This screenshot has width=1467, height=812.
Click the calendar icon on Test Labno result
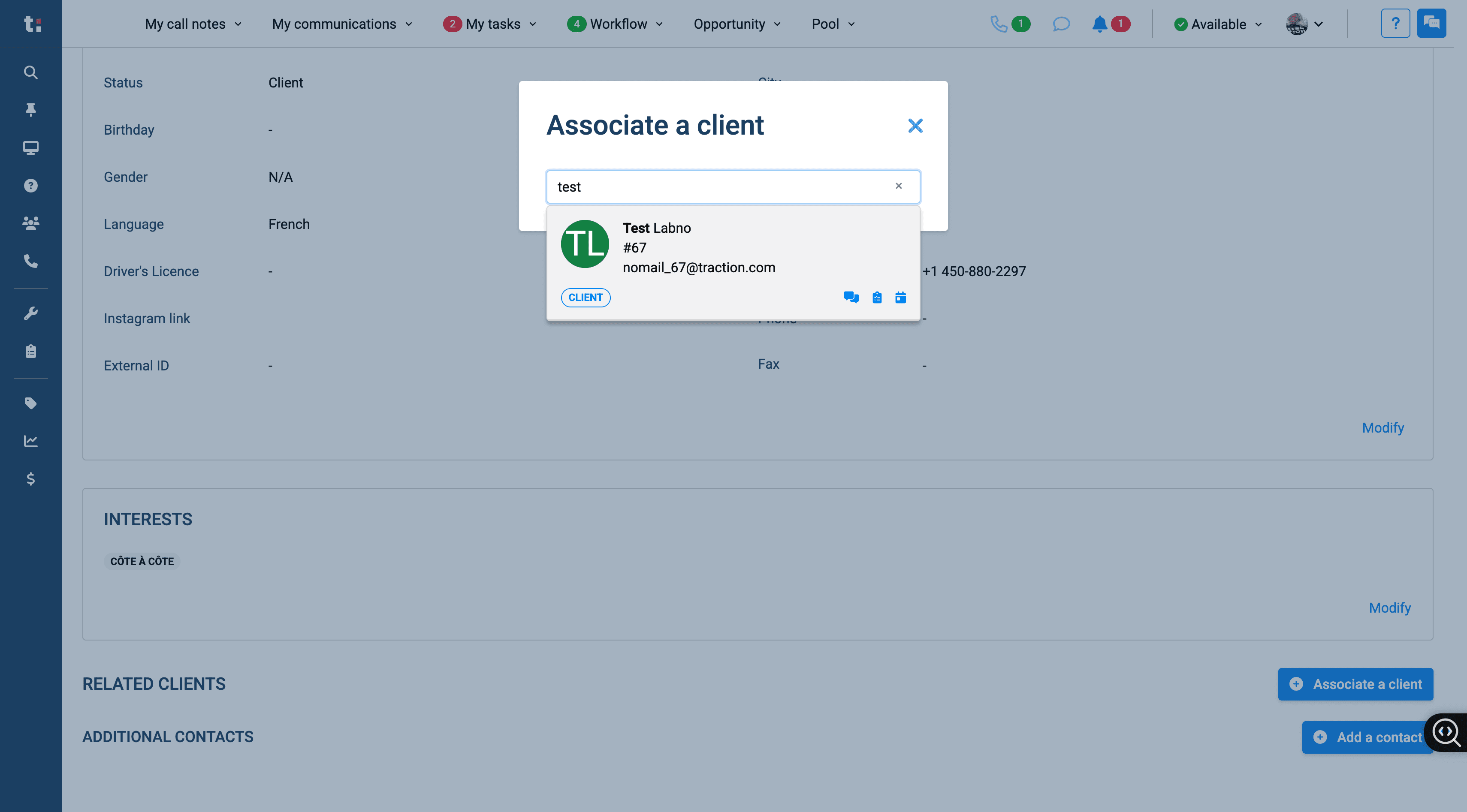[x=900, y=297]
